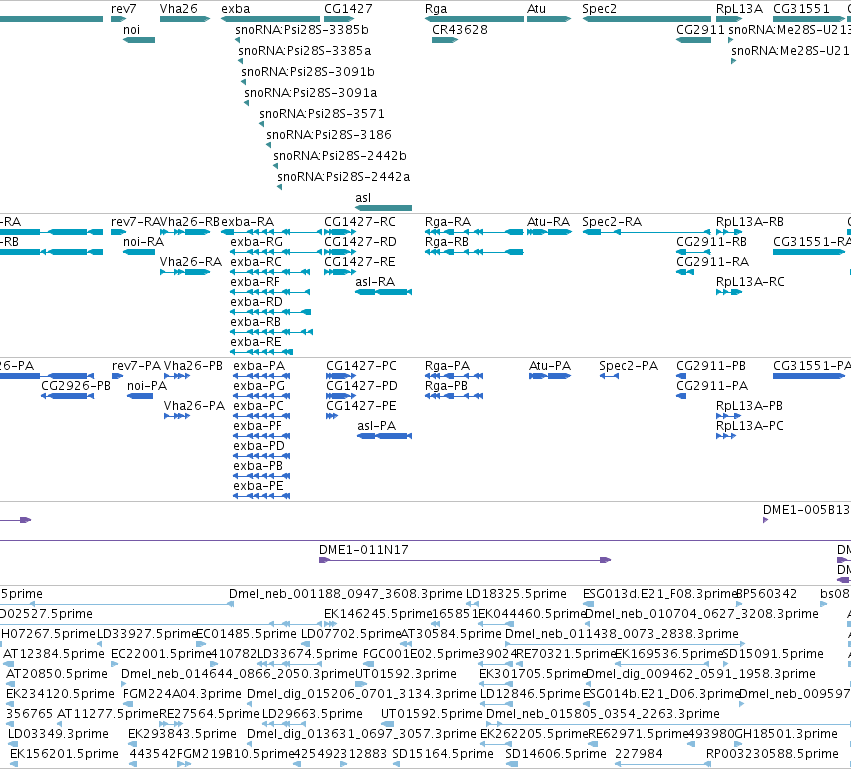Screen dimensions: 851x769
Task: Select the CG1427-RC transcript label
Action: [x=360, y=221]
